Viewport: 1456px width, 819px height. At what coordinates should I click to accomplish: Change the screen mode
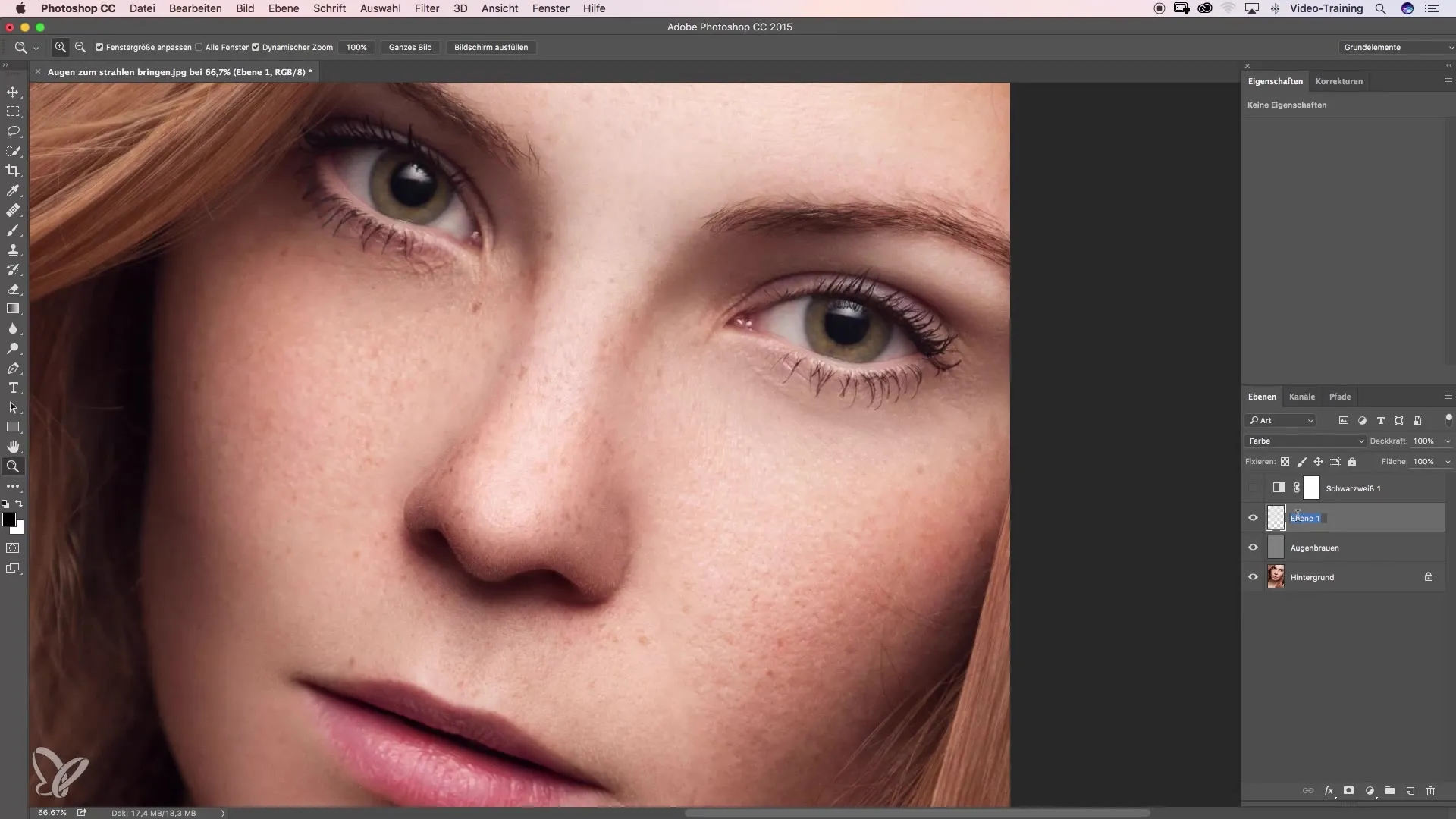[x=13, y=568]
